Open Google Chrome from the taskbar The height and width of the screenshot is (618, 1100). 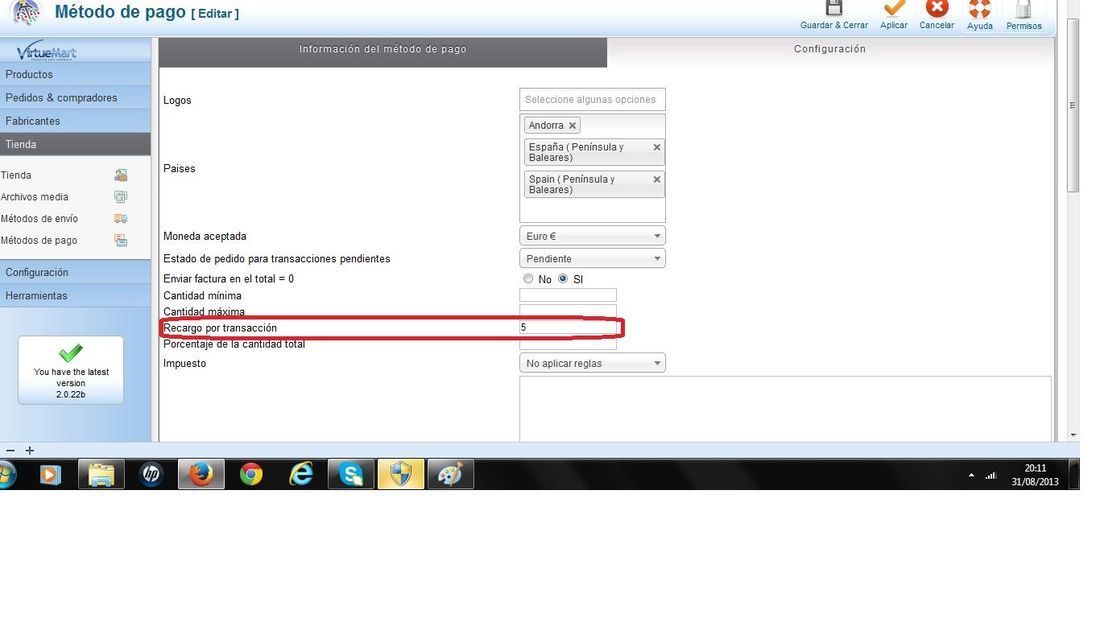click(x=251, y=474)
